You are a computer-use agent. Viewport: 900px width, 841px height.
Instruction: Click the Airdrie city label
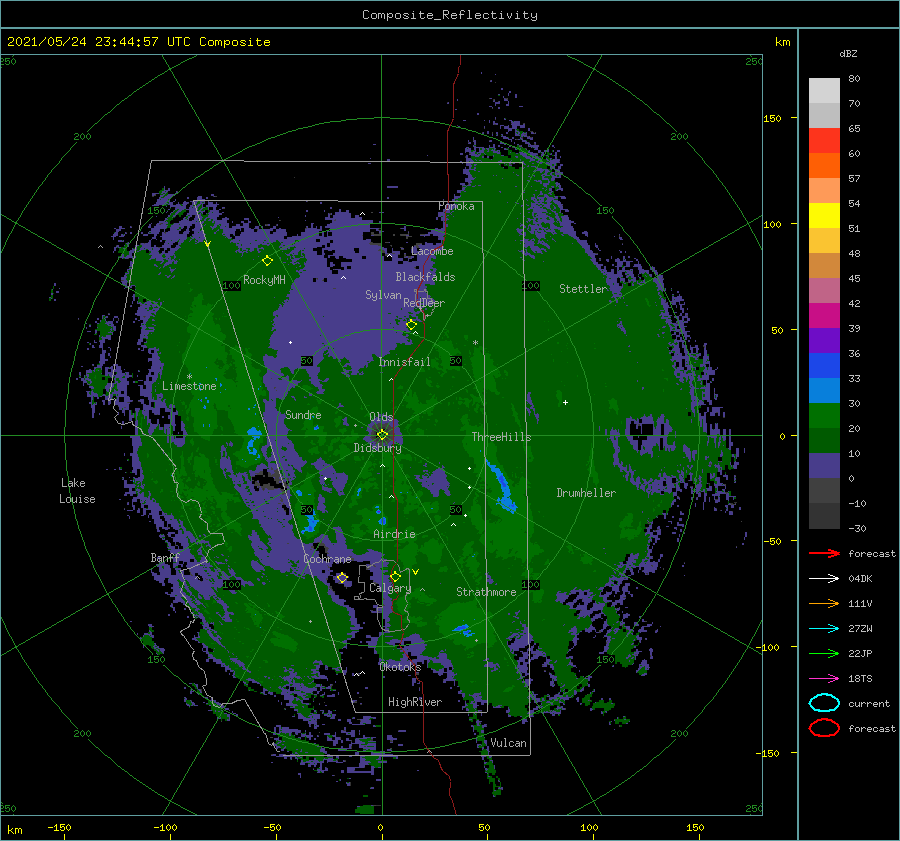coord(394,534)
